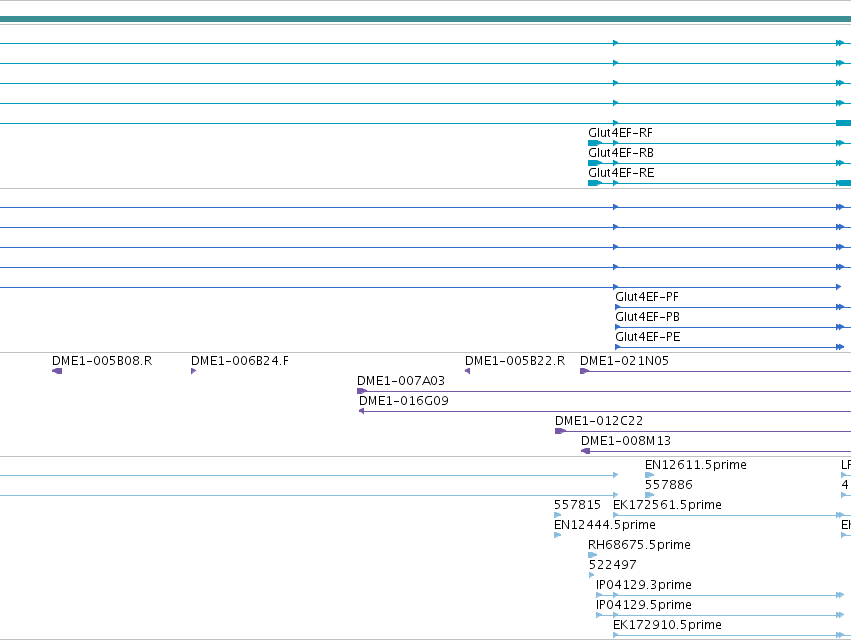Select the EN12611.5prime EST label

(x=696, y=465)
